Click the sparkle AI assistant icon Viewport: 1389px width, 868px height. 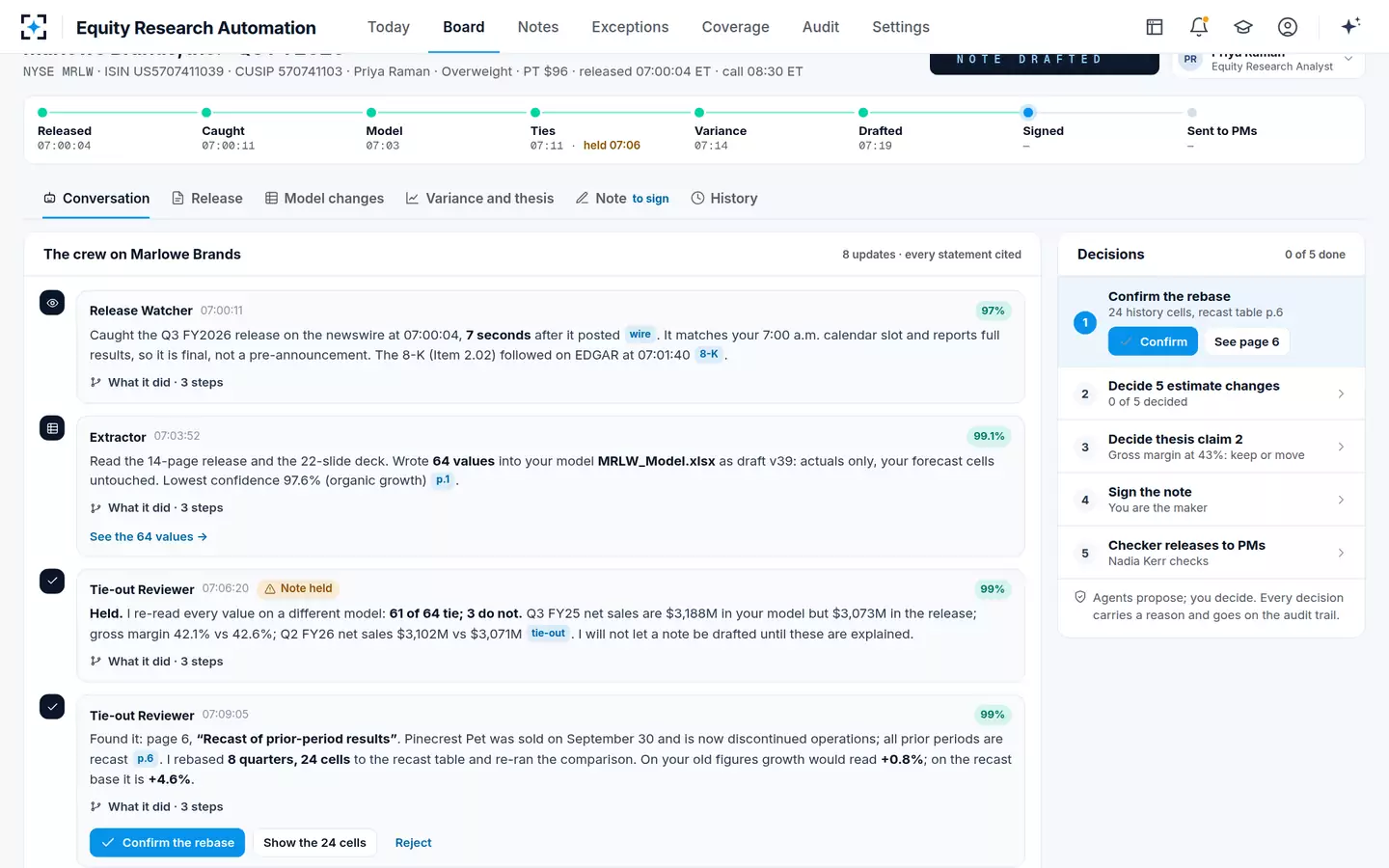click(x=1350, y=26)
